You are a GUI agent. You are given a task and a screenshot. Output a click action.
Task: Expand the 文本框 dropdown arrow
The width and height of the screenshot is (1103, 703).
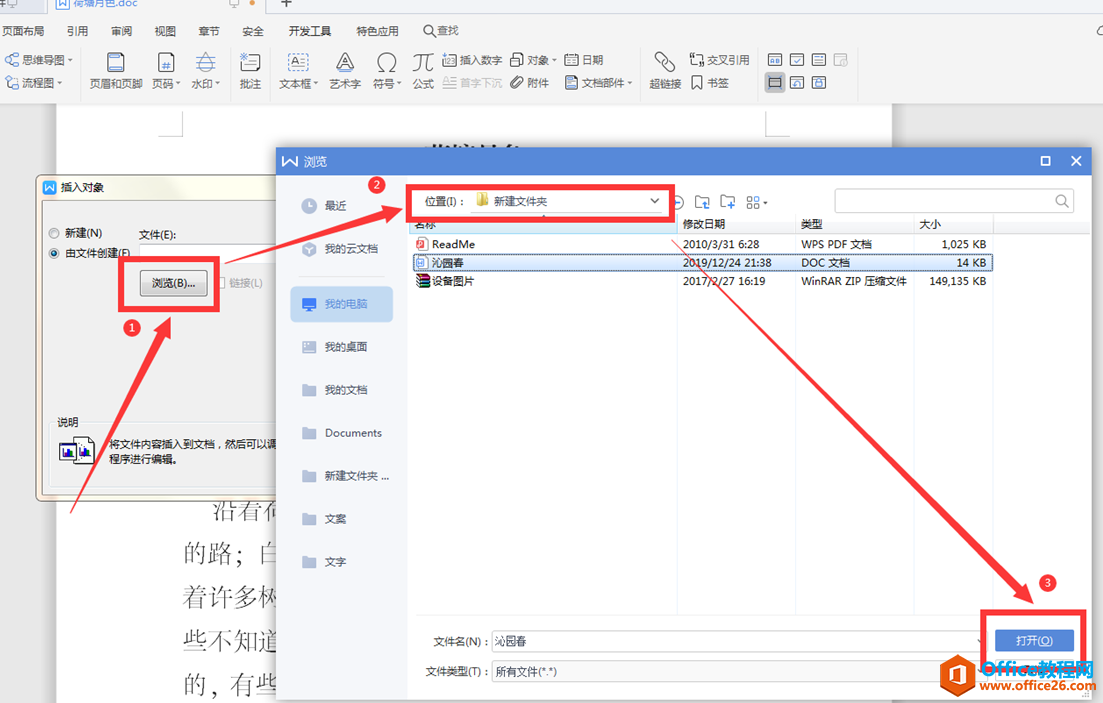tap(316, 83)
